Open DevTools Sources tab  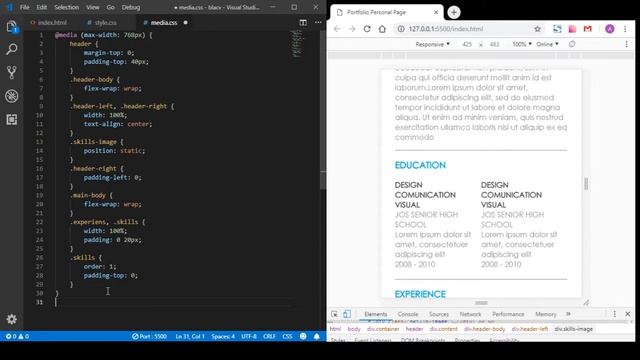click(439, 314)
